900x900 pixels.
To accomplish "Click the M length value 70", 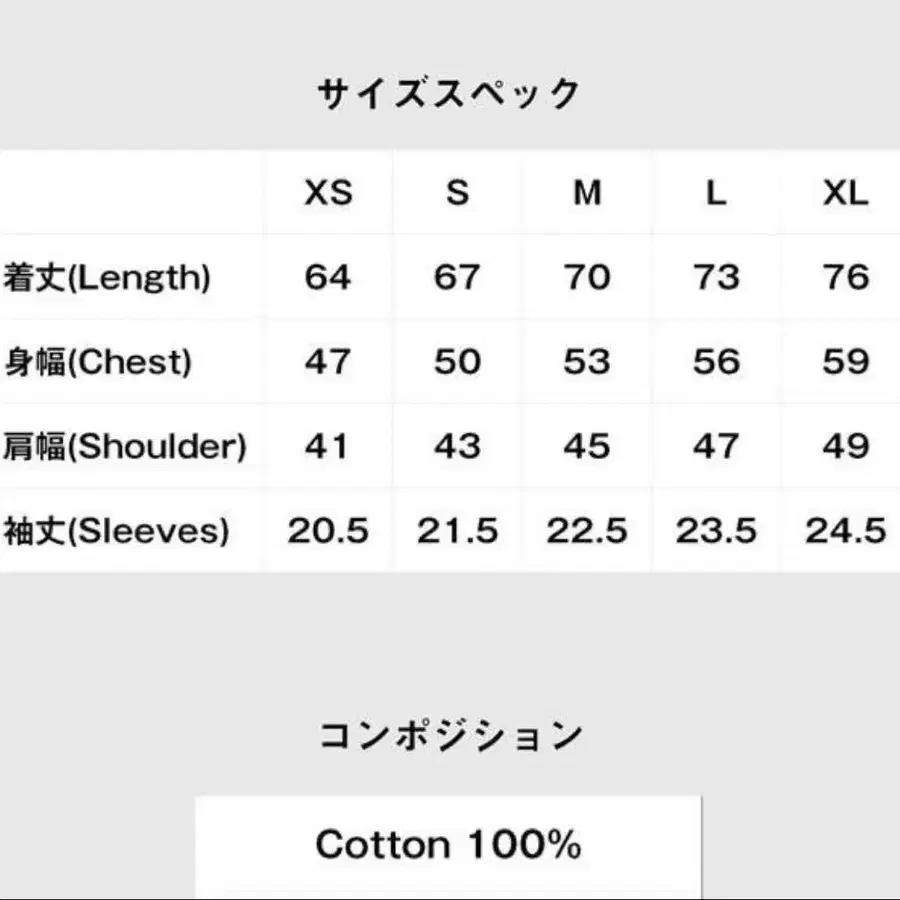I will coord(587,277).
